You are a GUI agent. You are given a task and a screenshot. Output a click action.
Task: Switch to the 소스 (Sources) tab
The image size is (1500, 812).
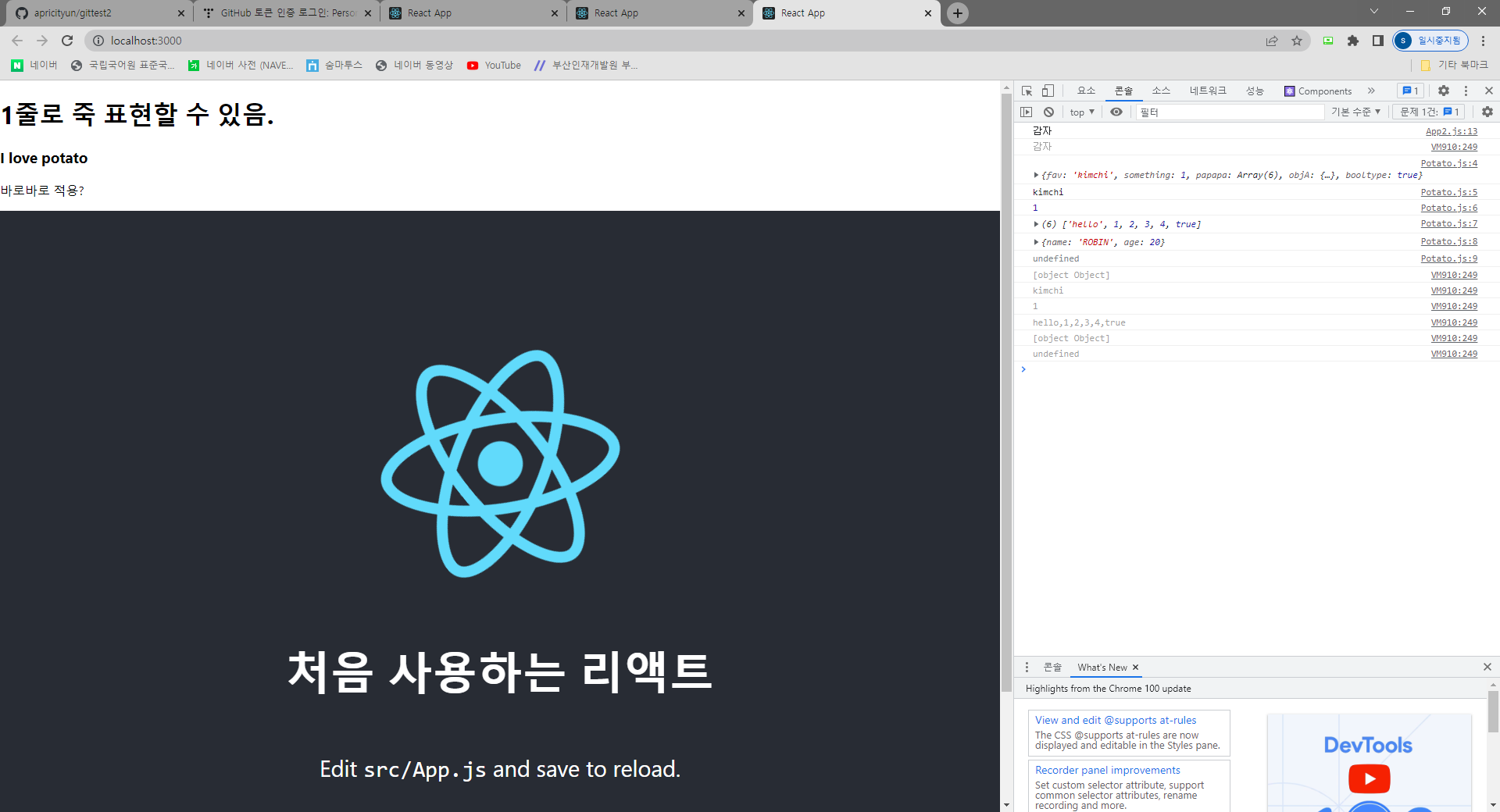tap(1161, 91)
